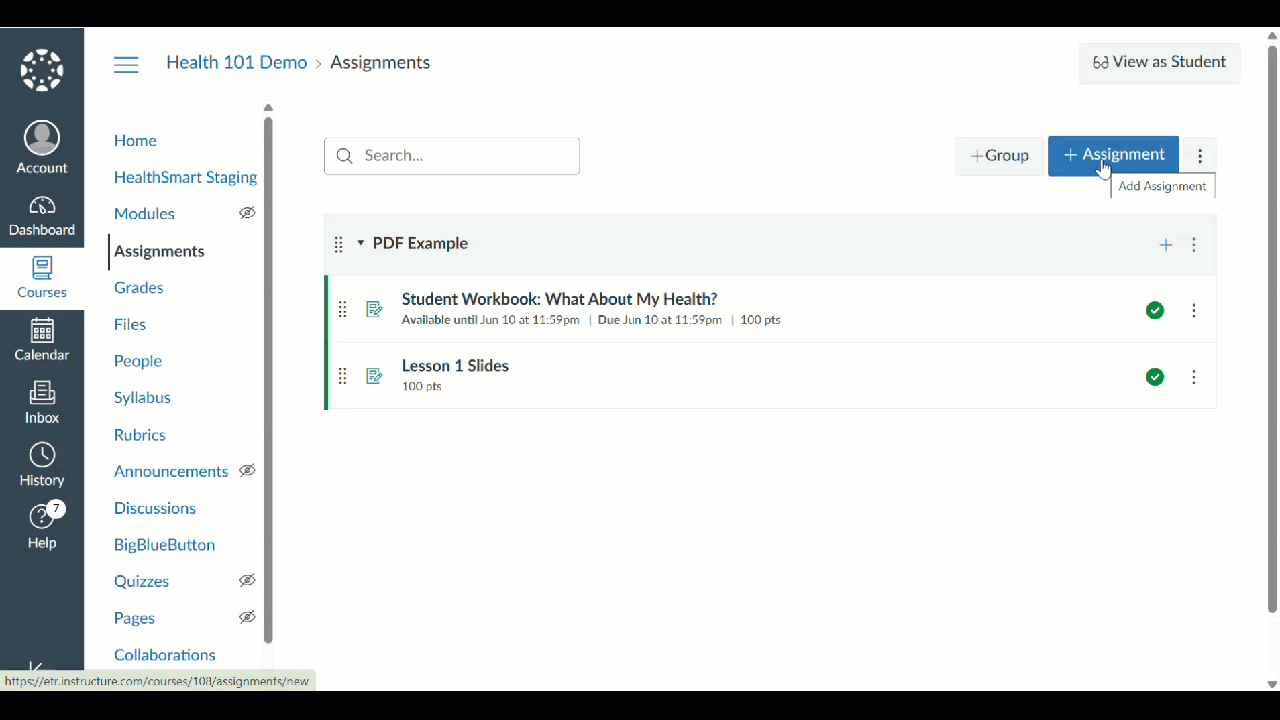Click hidden eye icon next to Quizzes

tap(247, 580)
